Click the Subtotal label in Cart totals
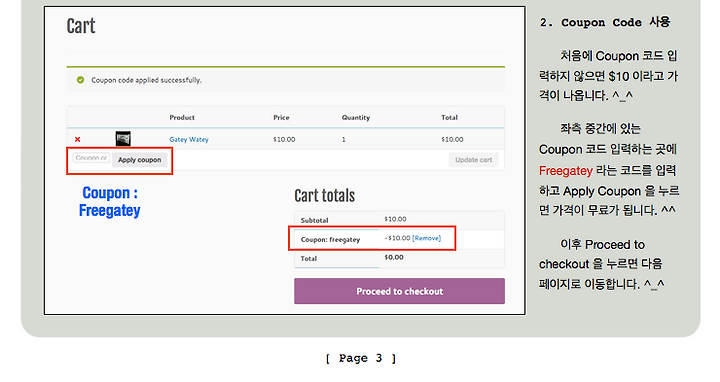 pos(315,220)
